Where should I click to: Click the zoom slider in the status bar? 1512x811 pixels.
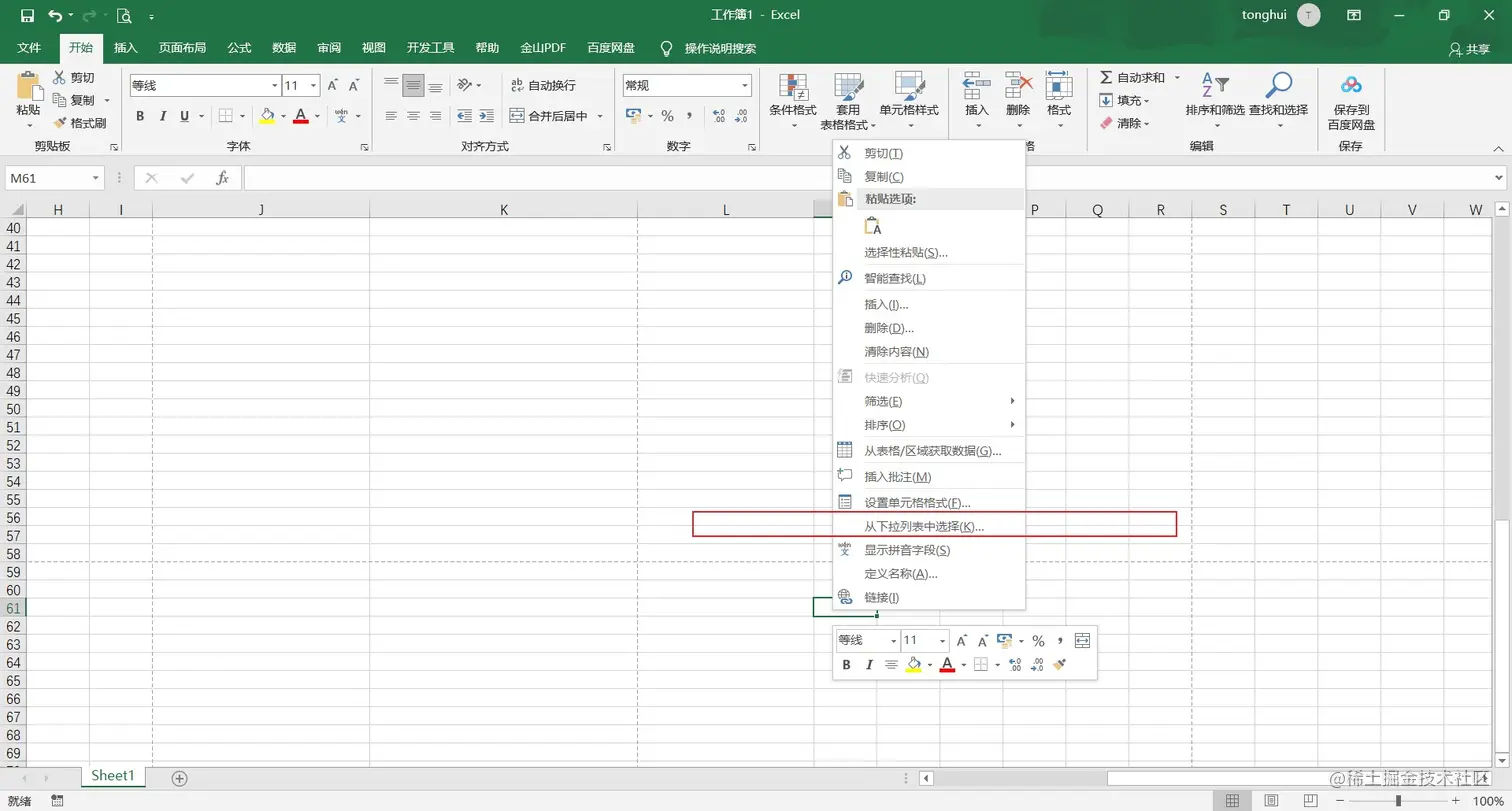(x=1398, y=801)
